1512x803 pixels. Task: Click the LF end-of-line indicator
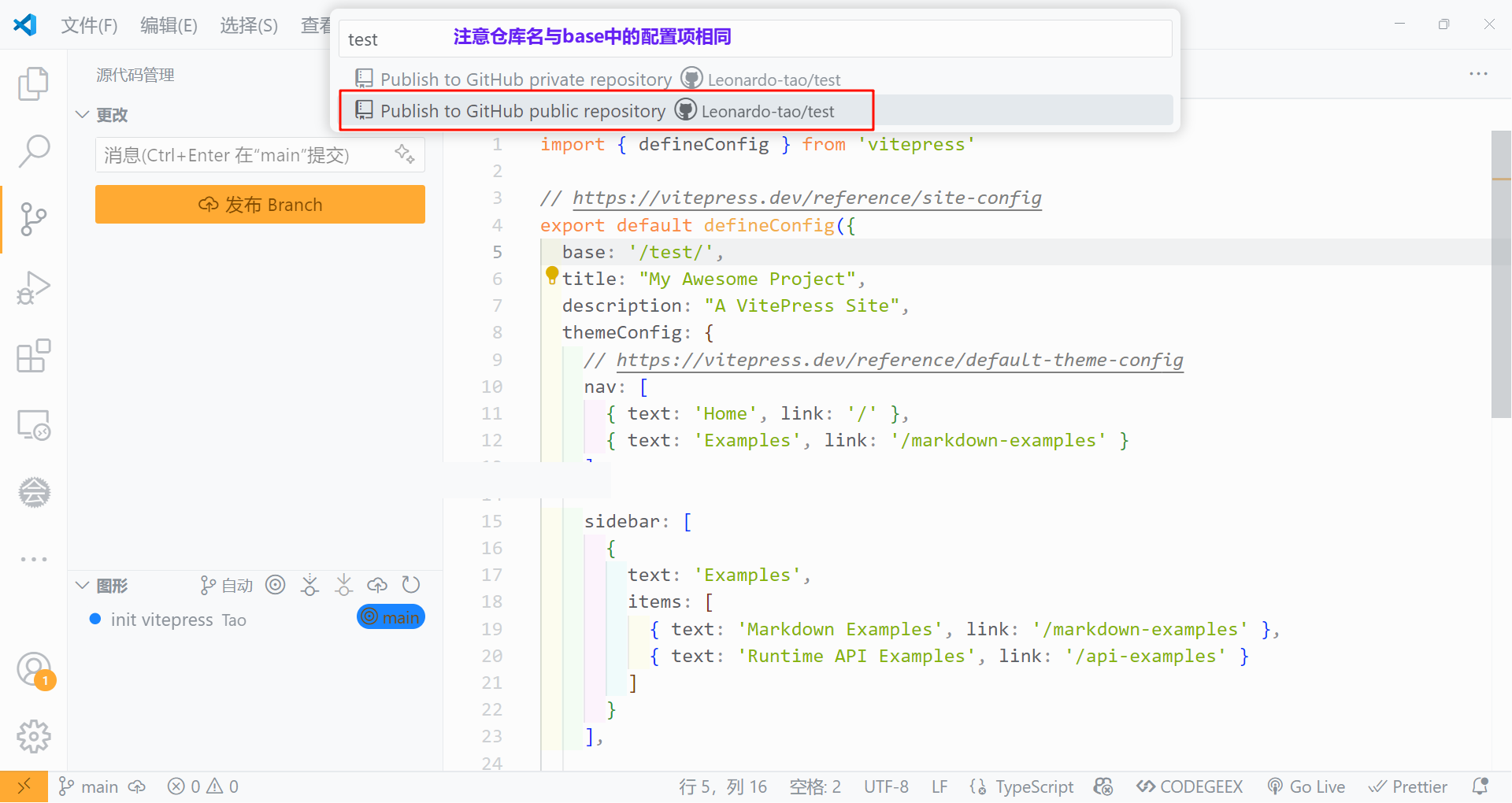point(939,786)
